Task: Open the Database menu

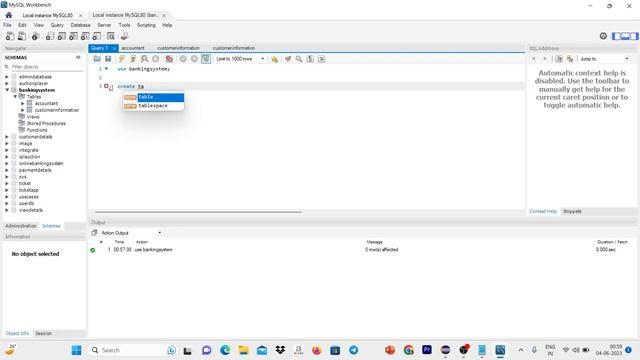Action: coord(80,25)
